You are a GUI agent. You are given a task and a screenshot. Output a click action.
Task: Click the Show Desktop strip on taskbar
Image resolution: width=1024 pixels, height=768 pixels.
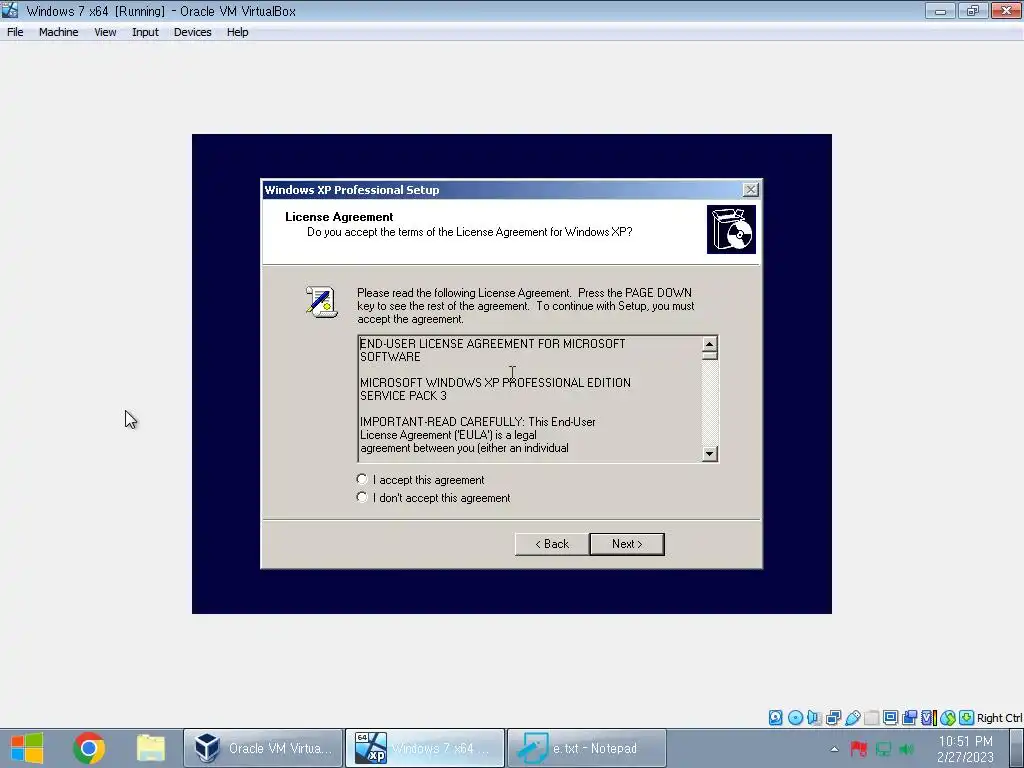pyautogui.click(x=1017, y=748)
